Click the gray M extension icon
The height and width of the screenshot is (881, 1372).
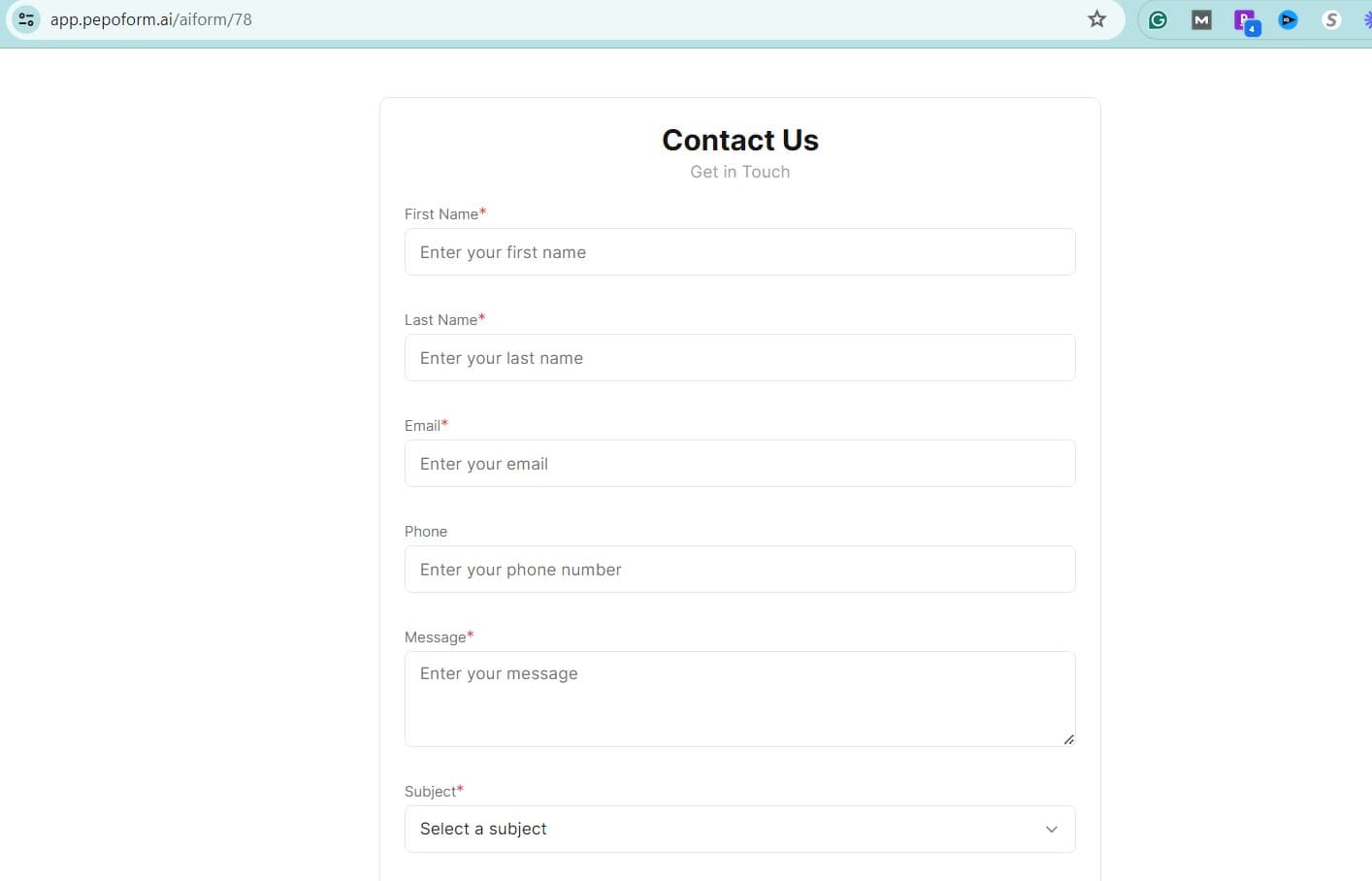(1201, 19)
